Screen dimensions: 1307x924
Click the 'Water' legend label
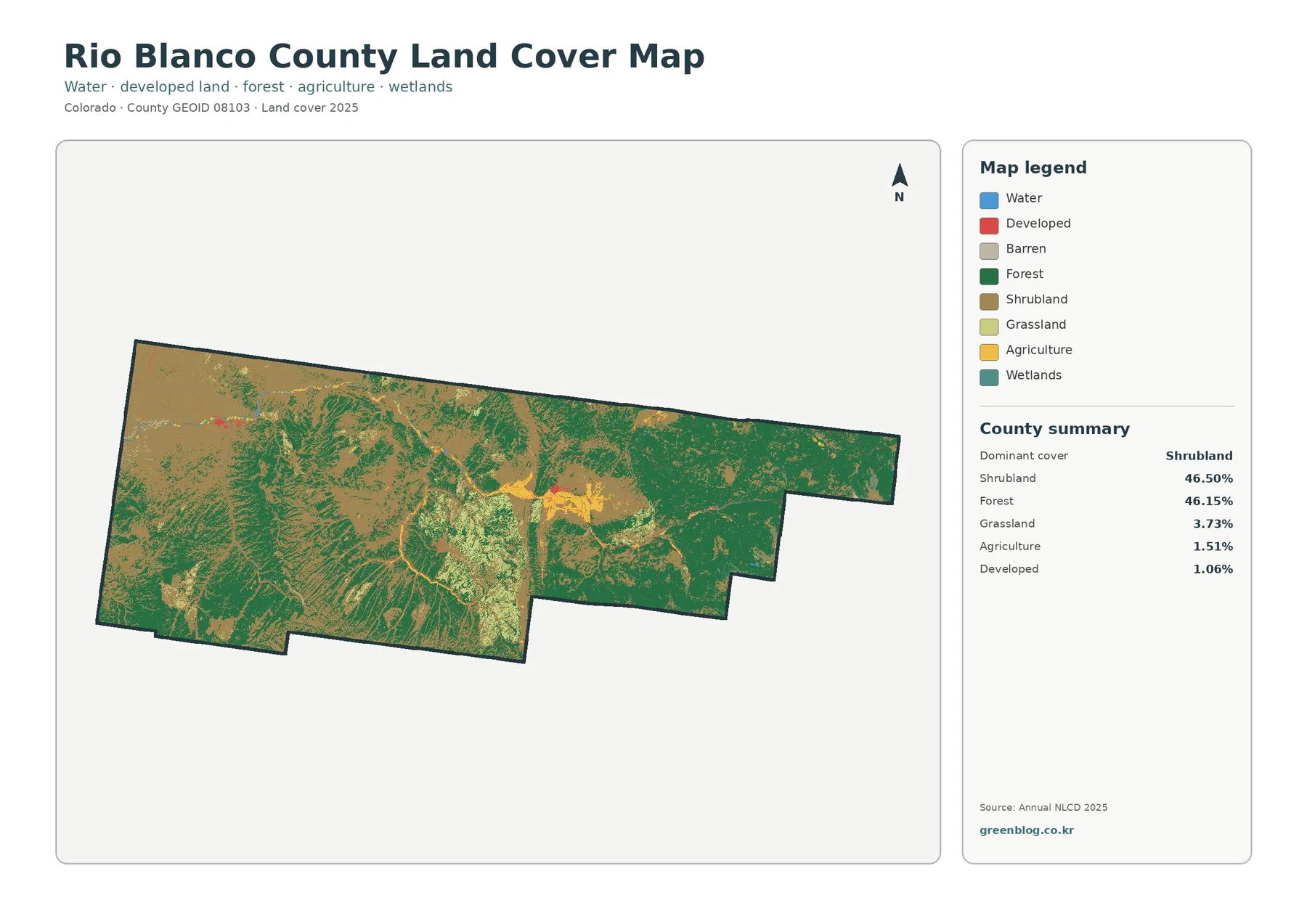(x=1024, y=198)
